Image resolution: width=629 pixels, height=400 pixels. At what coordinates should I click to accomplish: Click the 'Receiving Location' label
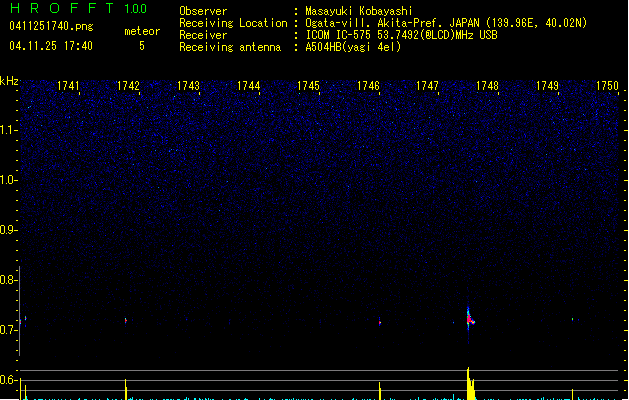[x=233, y=23]
